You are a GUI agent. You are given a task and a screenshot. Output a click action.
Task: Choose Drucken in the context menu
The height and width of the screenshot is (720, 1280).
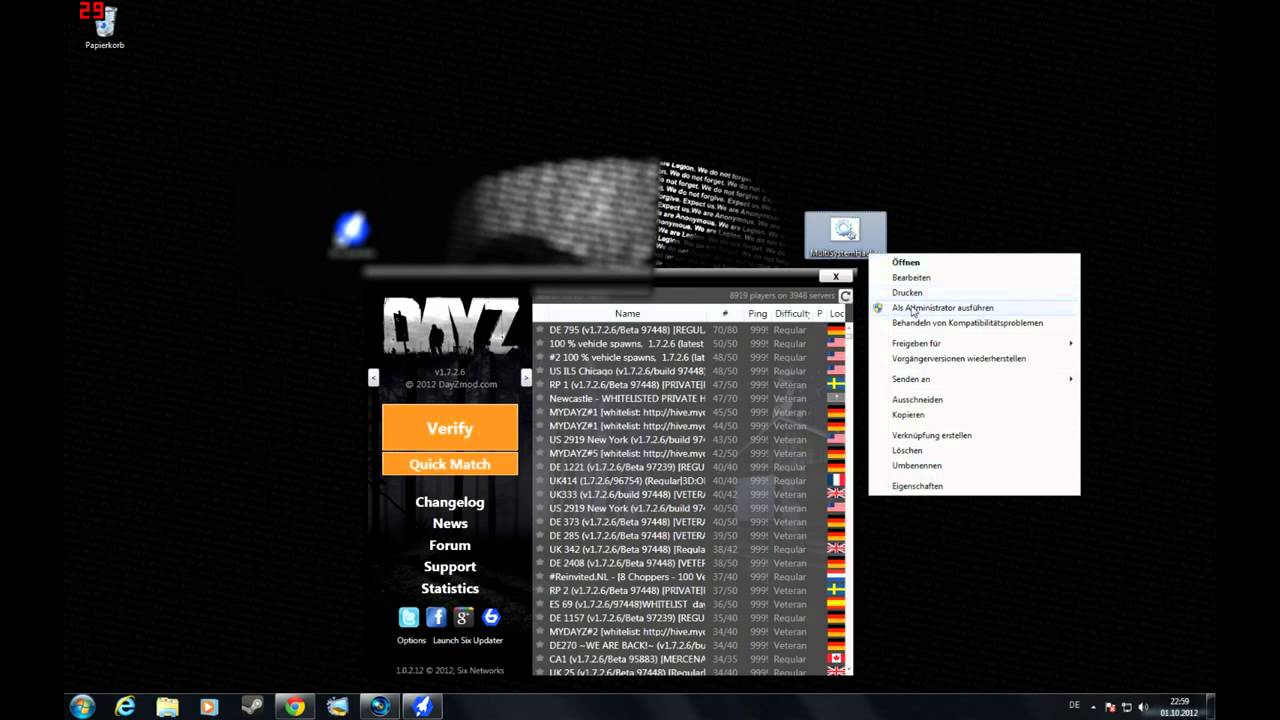coord(907,293)
